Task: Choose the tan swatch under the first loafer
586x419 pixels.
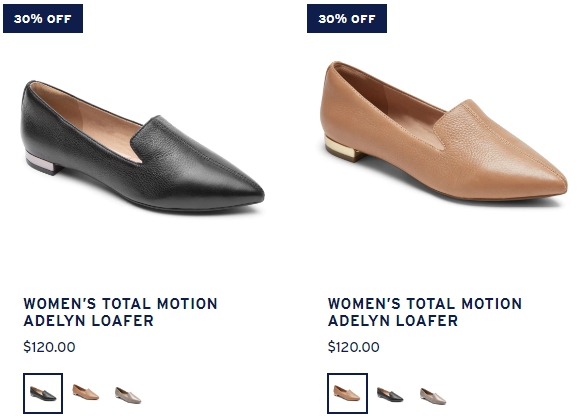Action: [86, 392]
